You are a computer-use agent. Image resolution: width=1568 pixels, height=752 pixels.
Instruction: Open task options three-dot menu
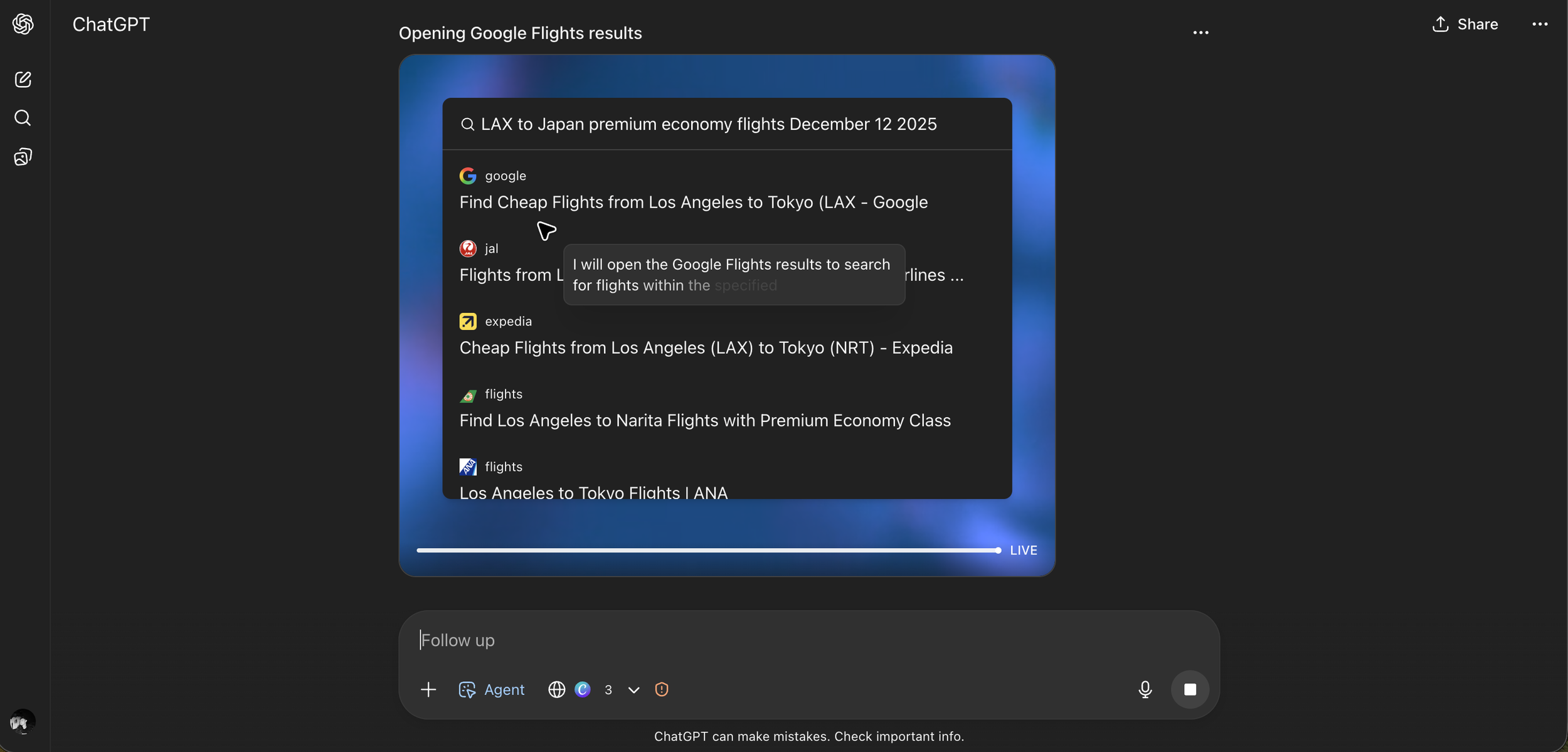(x=1200, y=33)
